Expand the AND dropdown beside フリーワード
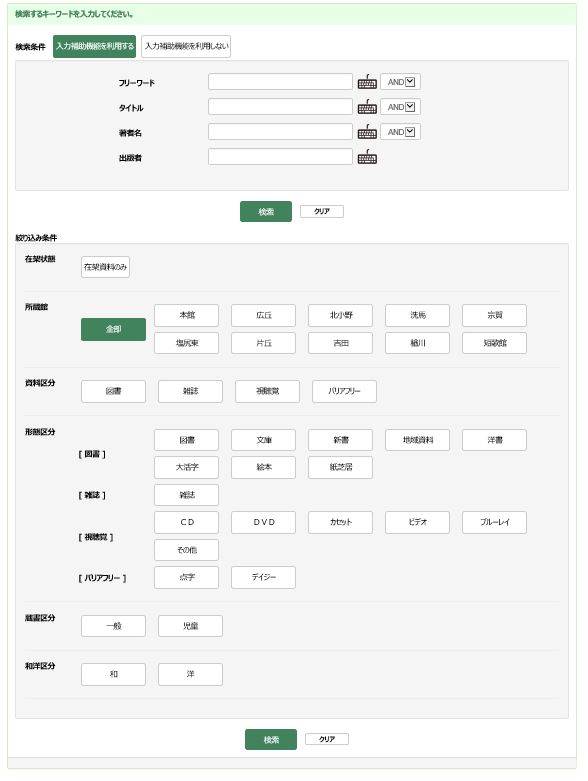 400,82
